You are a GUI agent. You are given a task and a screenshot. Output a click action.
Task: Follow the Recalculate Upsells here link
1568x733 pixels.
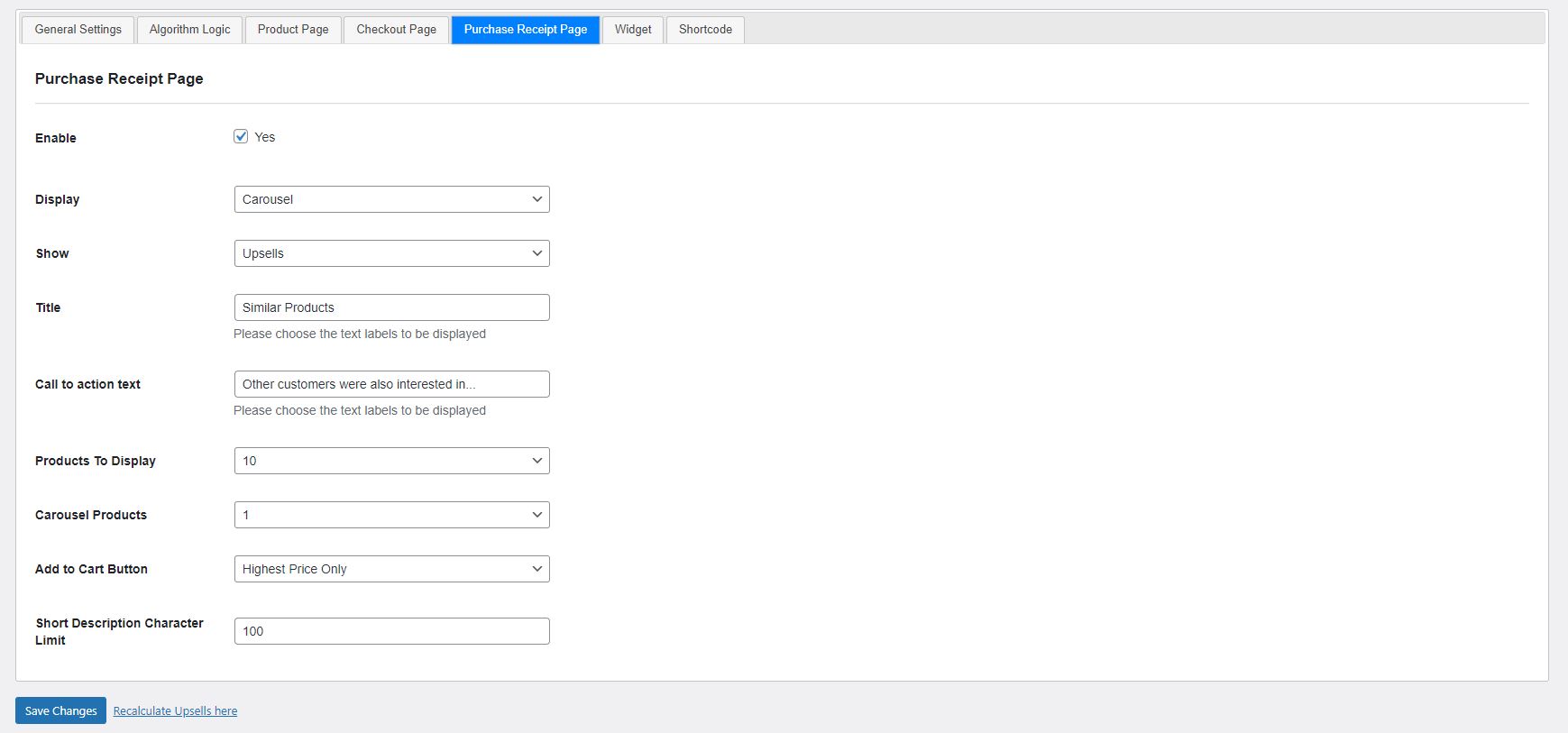175,711
